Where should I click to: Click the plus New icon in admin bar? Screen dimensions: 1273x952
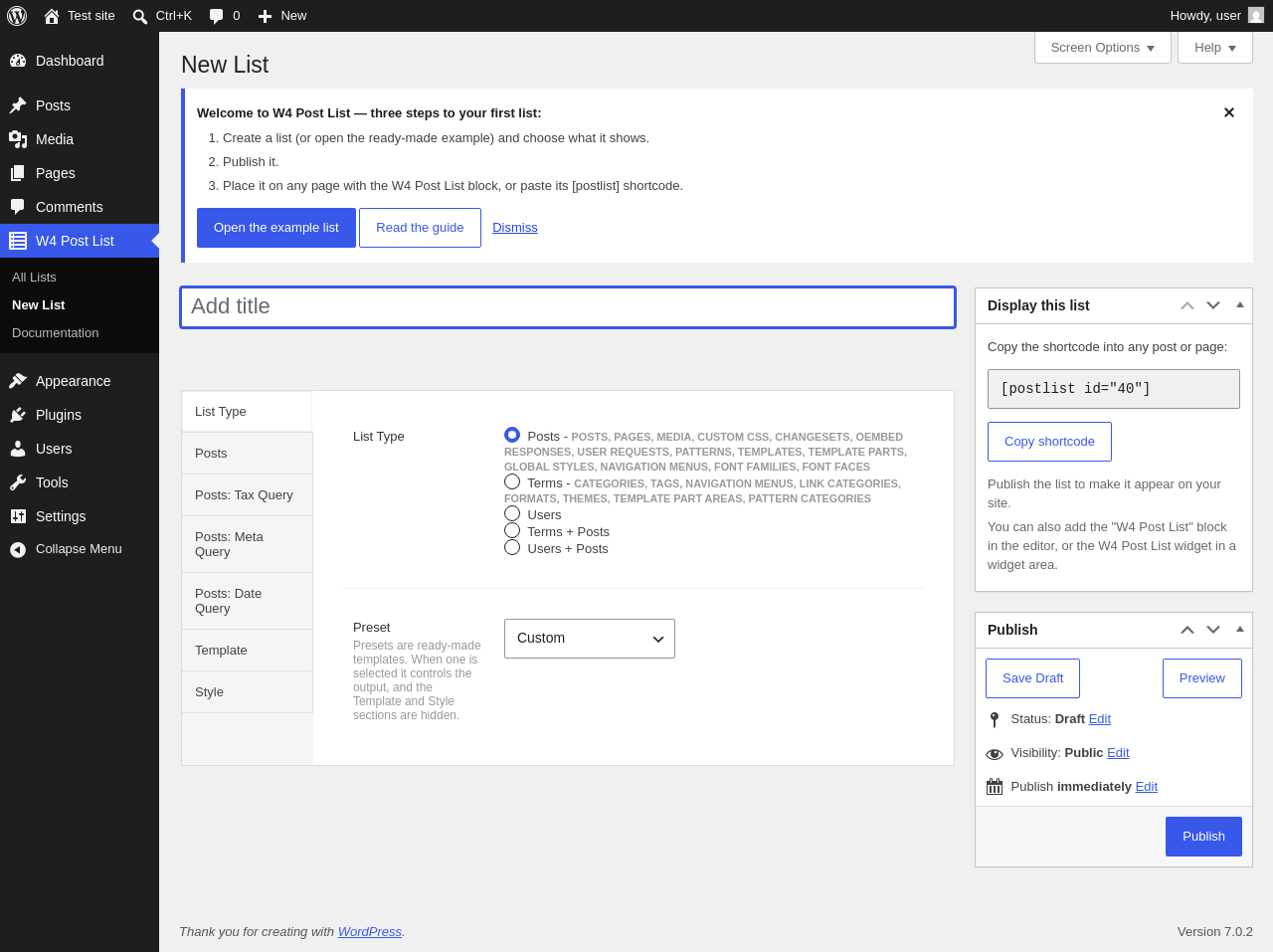click(x=265, y=16)
